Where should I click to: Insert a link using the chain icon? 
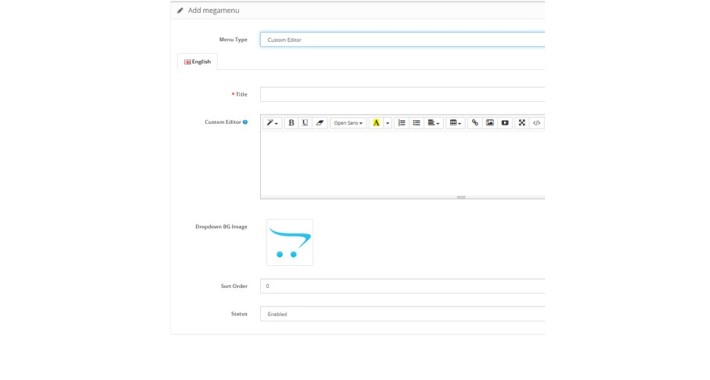pos(475,123)
